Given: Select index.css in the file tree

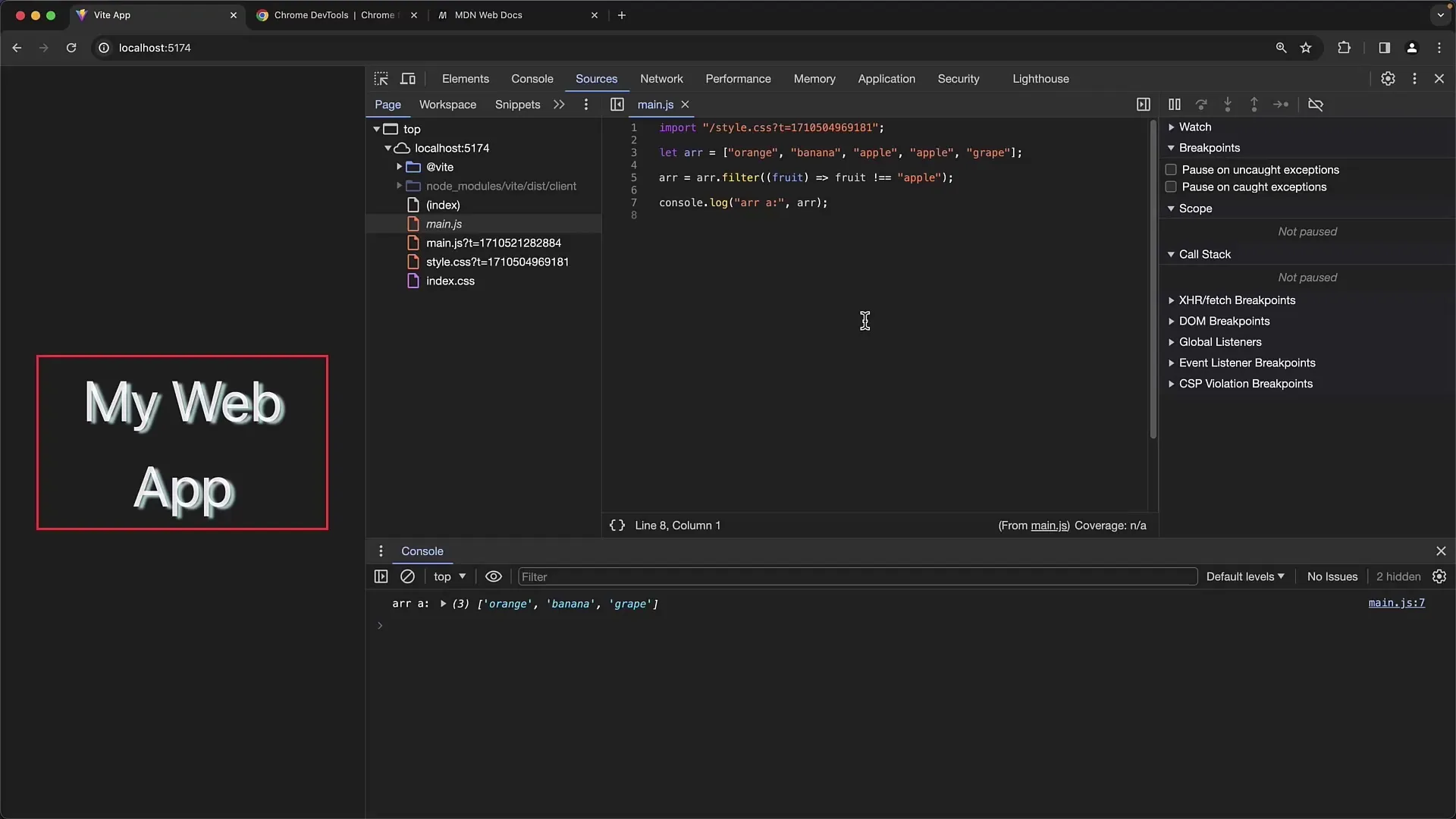Looking at the screenshot, I should [450, 281].
